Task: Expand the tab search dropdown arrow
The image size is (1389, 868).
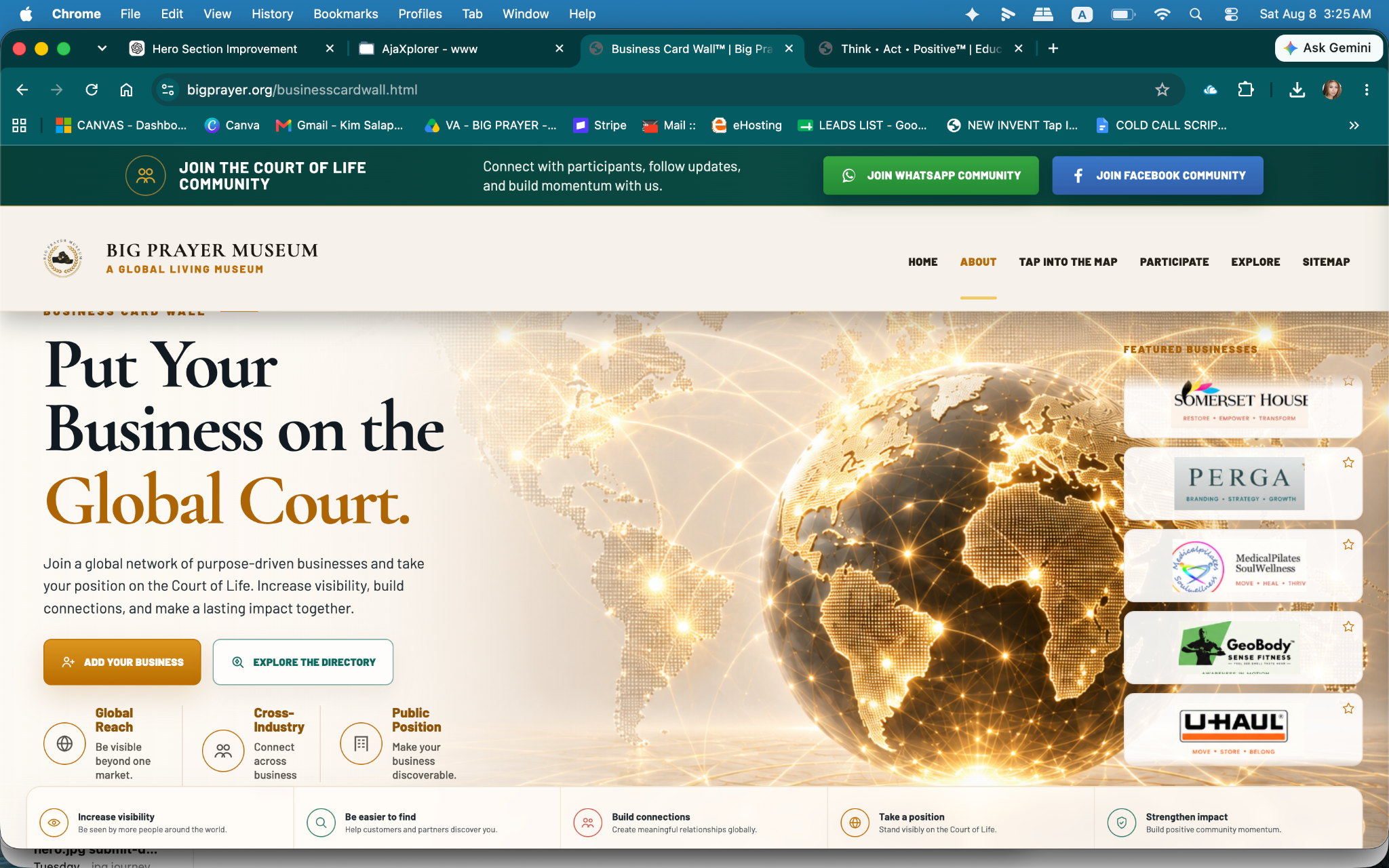Action: (102, 48)
